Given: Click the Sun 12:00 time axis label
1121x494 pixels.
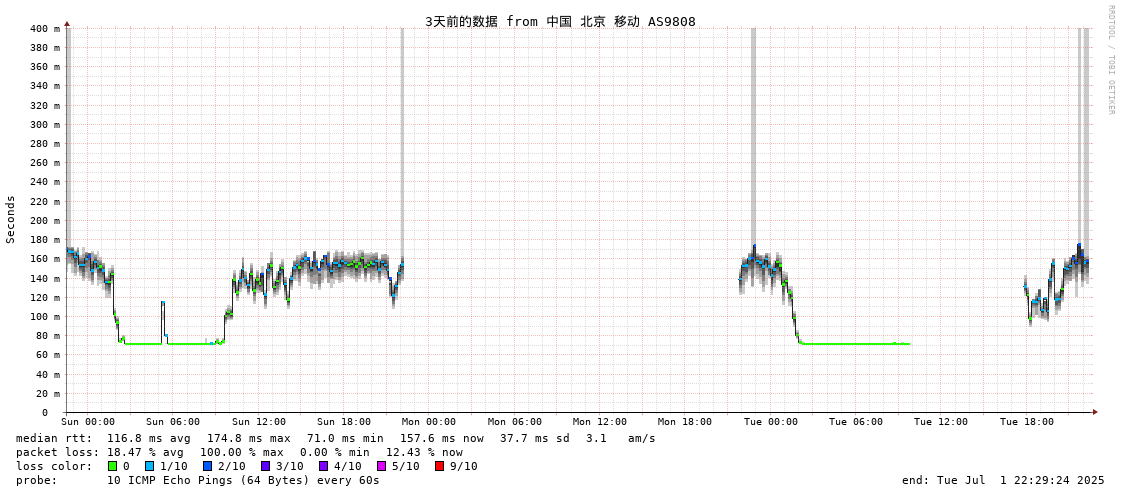Looking at the screenshot, I should (x=259, y=422).
